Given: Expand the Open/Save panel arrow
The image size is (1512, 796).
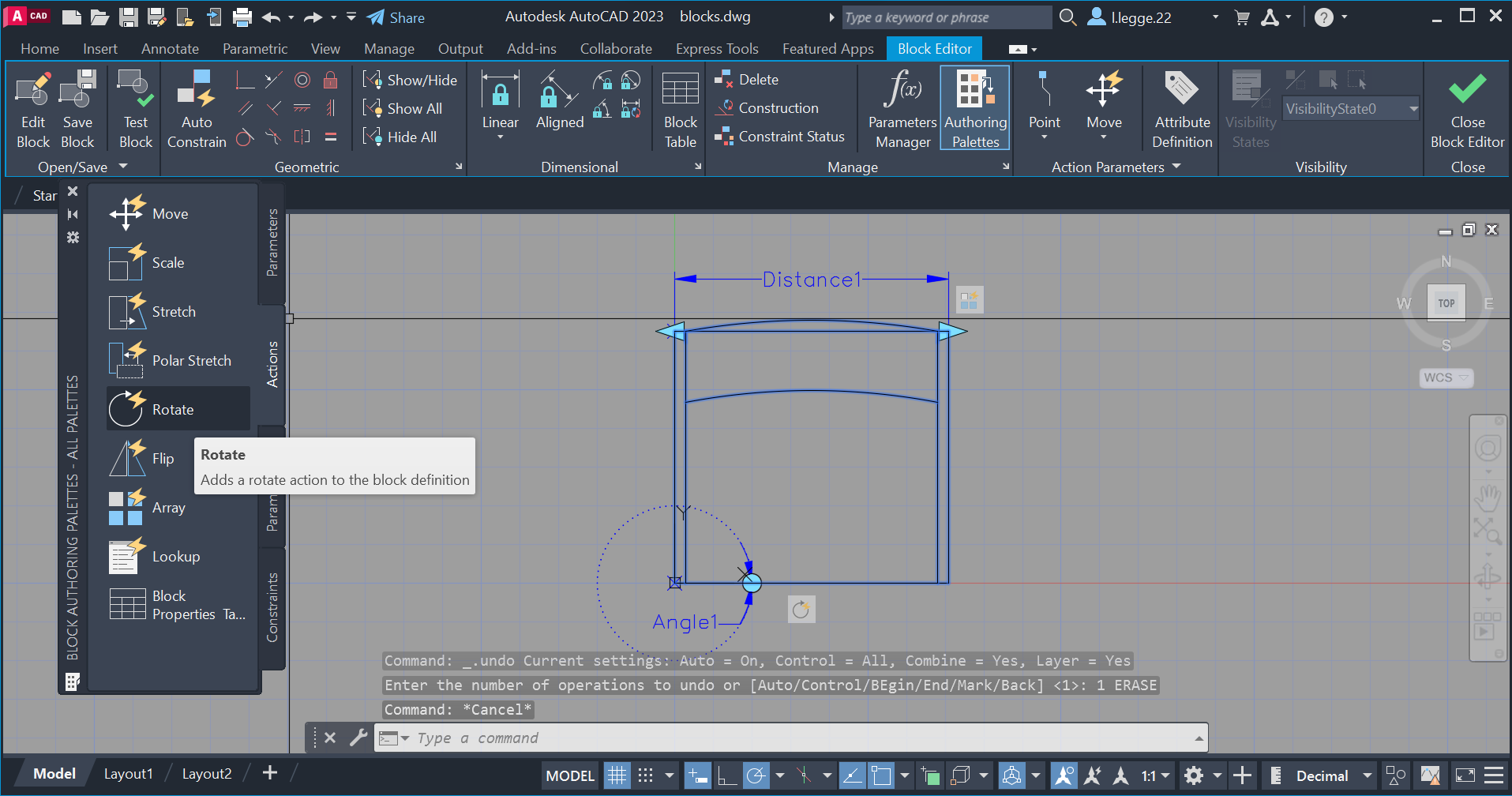Looking at the screenshot, I should (x=123, y=166).
